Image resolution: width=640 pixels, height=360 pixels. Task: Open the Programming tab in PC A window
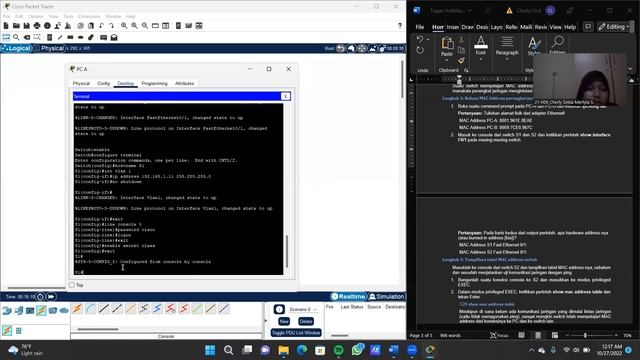[x=154, y=83]
